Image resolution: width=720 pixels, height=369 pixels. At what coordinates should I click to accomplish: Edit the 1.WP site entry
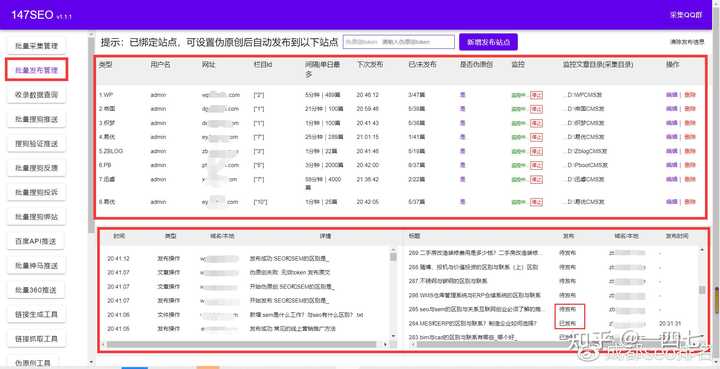[x=671, y=95]
